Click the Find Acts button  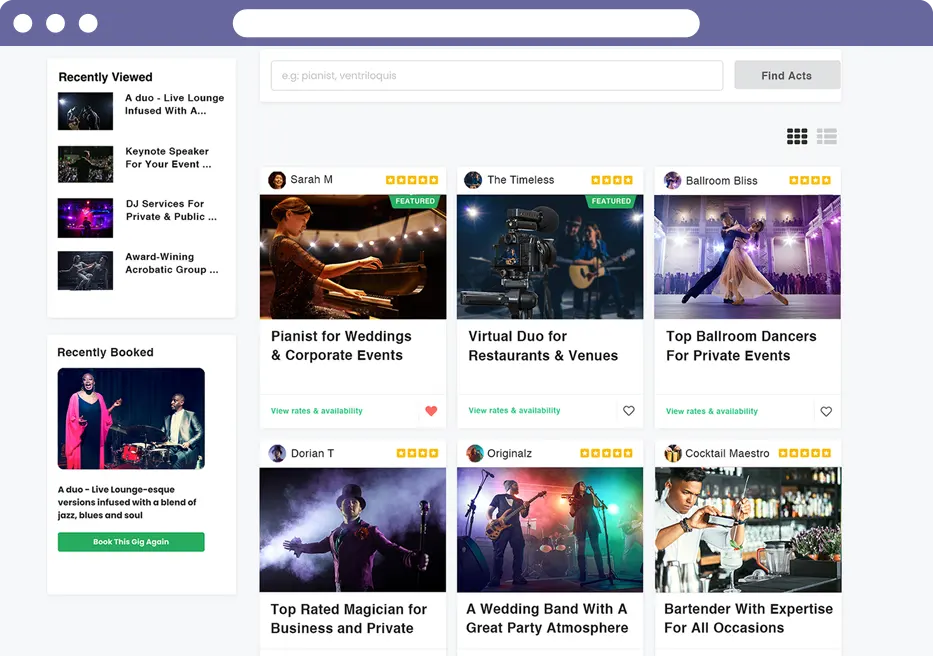click(x=787, y=76)
